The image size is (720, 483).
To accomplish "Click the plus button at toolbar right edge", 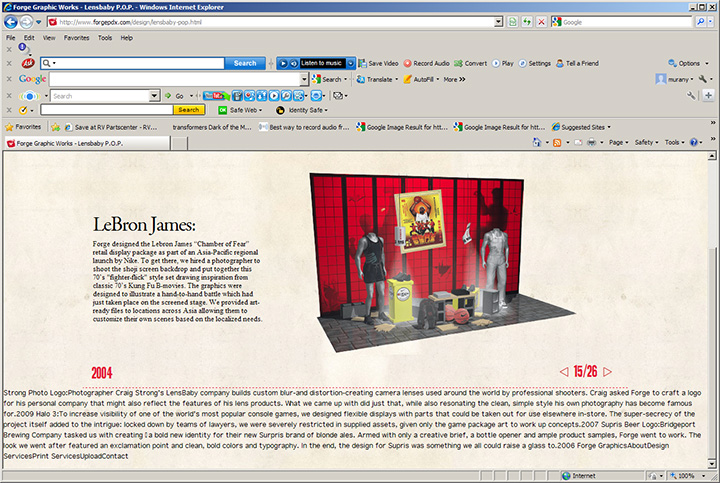I will pos(708,95).
